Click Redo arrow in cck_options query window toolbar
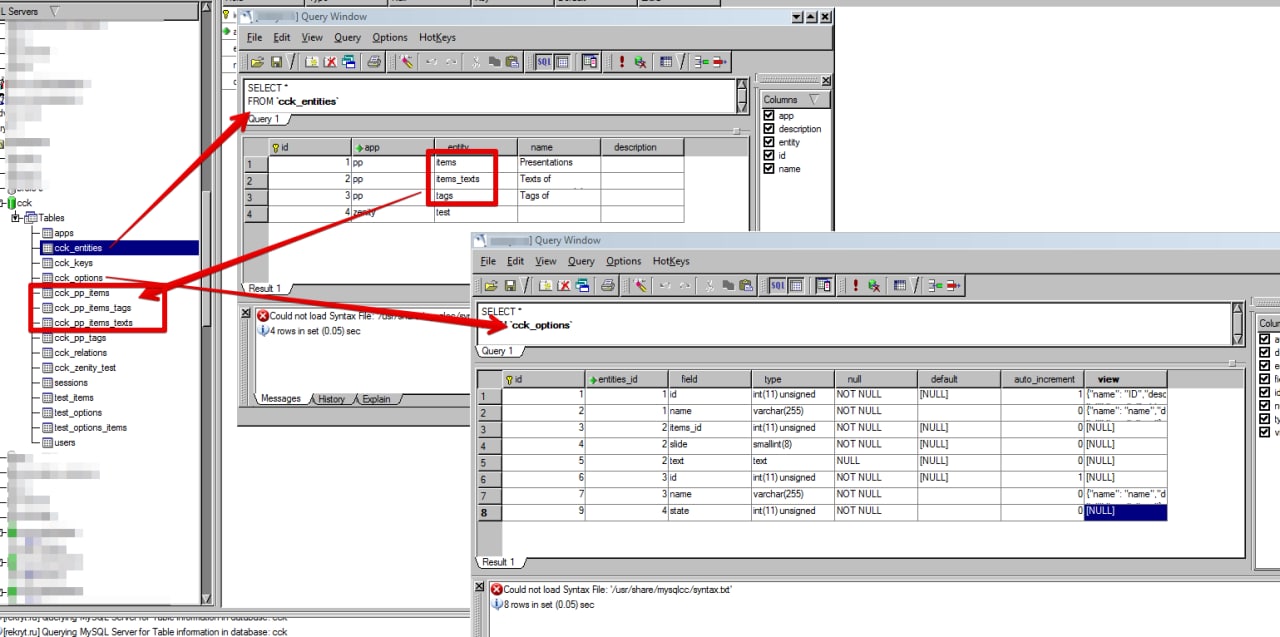 (x=685, y=285)
